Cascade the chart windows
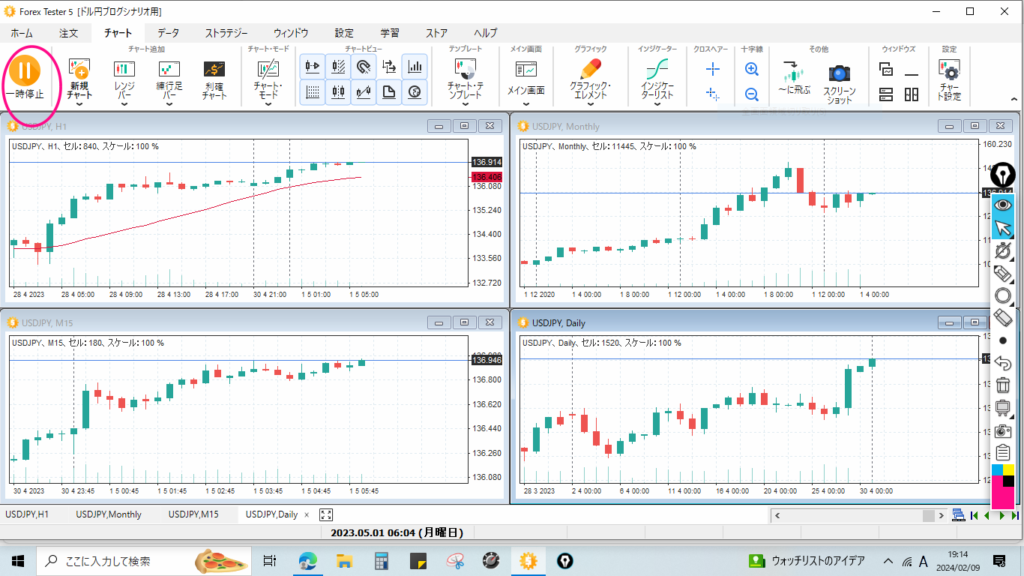This screenshot has height=576, width=1024. click(886, 69)
